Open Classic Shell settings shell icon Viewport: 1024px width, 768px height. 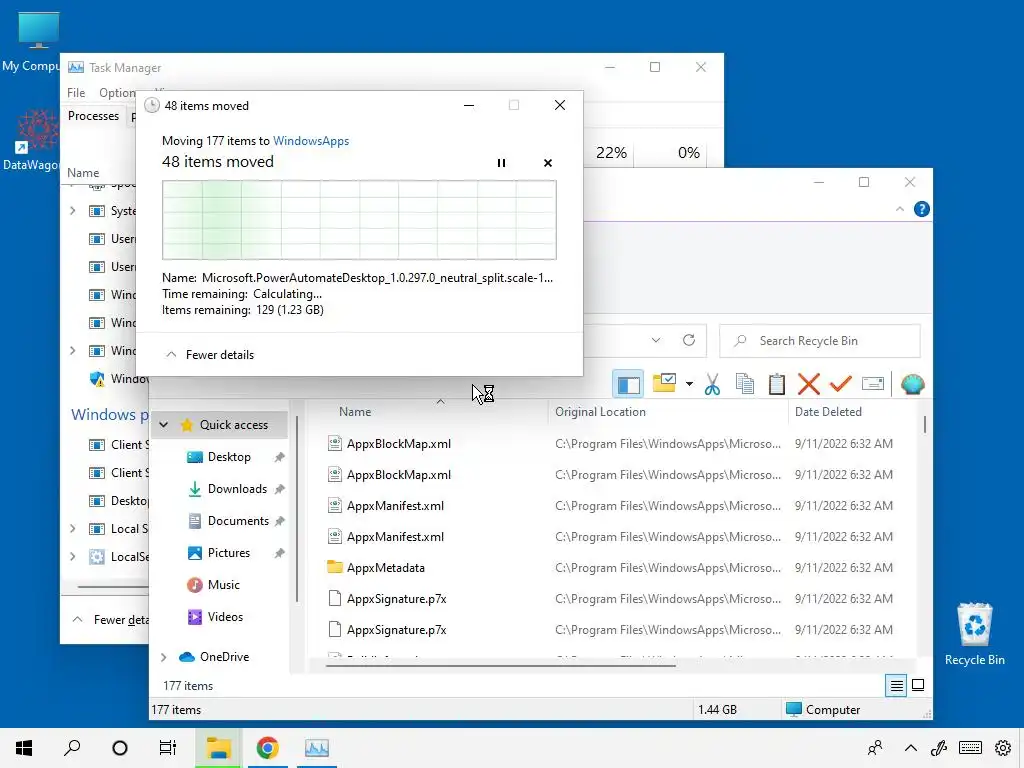(912, 384)
